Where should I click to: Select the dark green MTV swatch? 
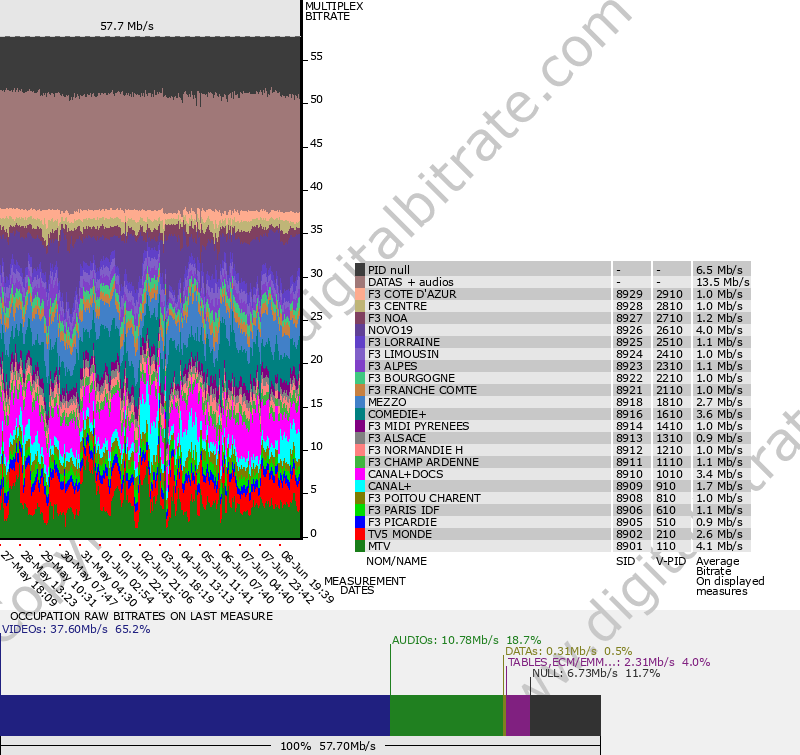360,546
